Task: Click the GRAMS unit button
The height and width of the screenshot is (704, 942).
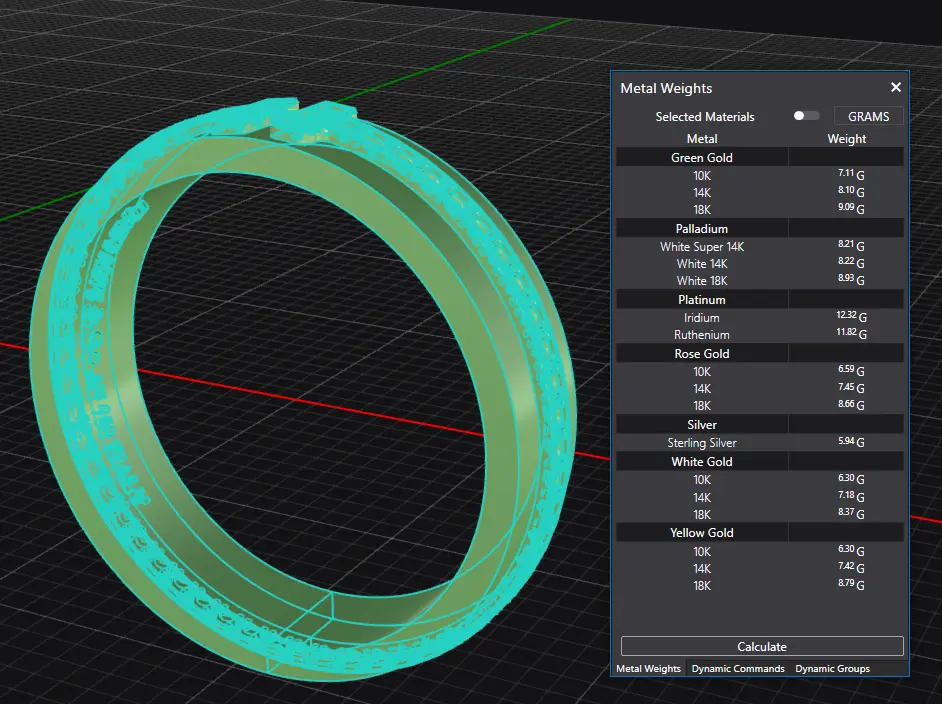Action: pos(868,116)
